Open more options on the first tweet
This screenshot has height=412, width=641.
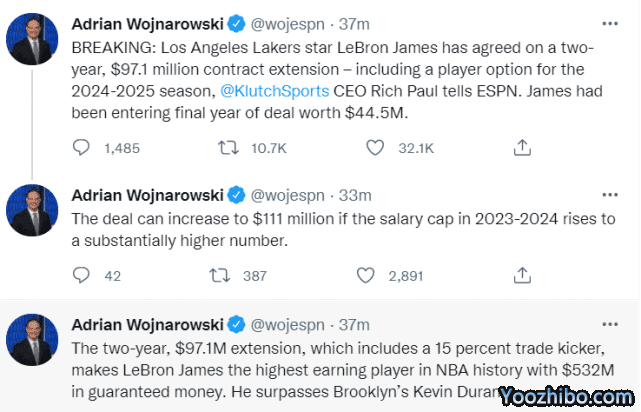click(610, 21)
